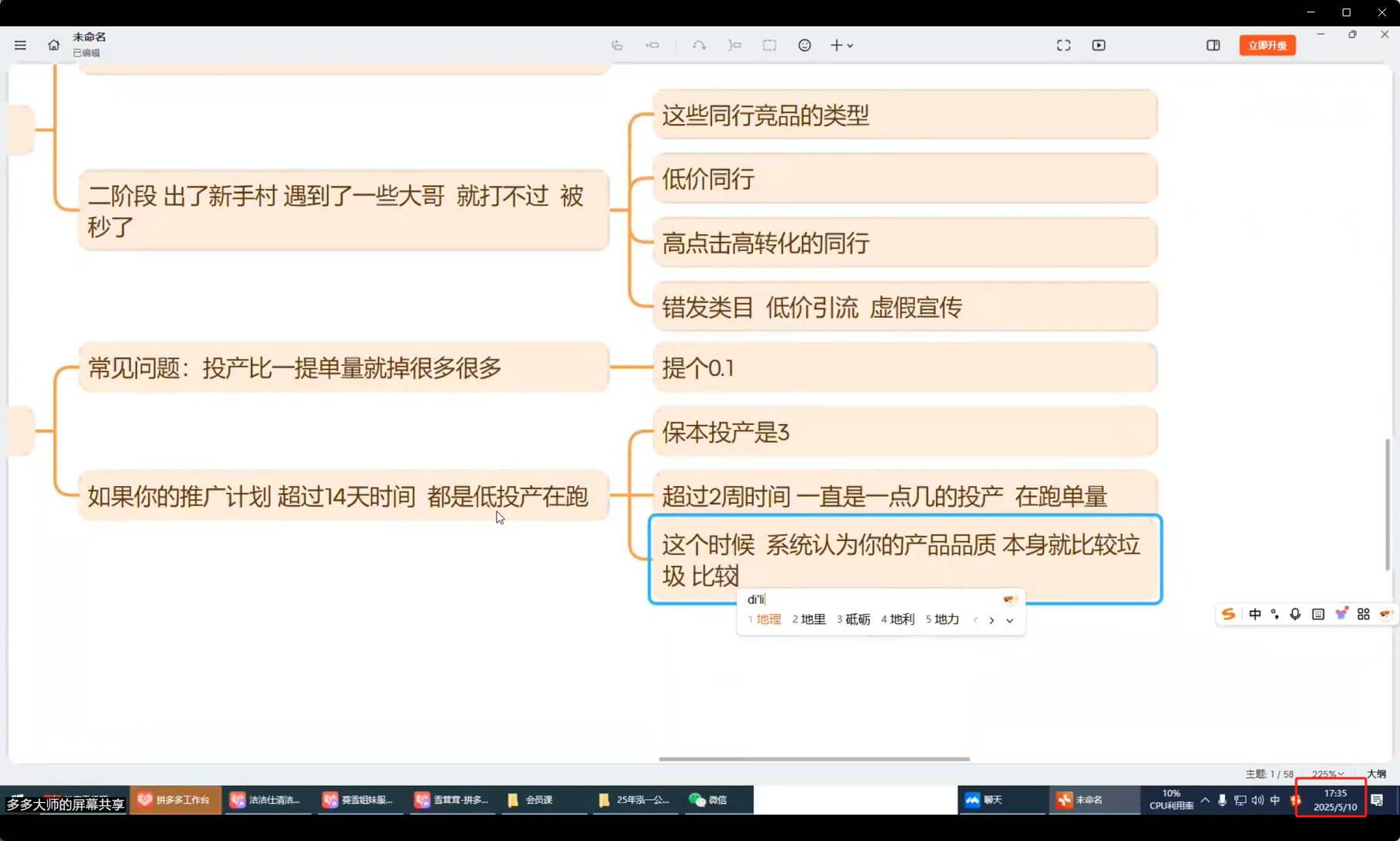The height and width of the screenshot is (841, 1400).
Task: Switch to the 大纲 outline view
Action: pos(1376,774)
